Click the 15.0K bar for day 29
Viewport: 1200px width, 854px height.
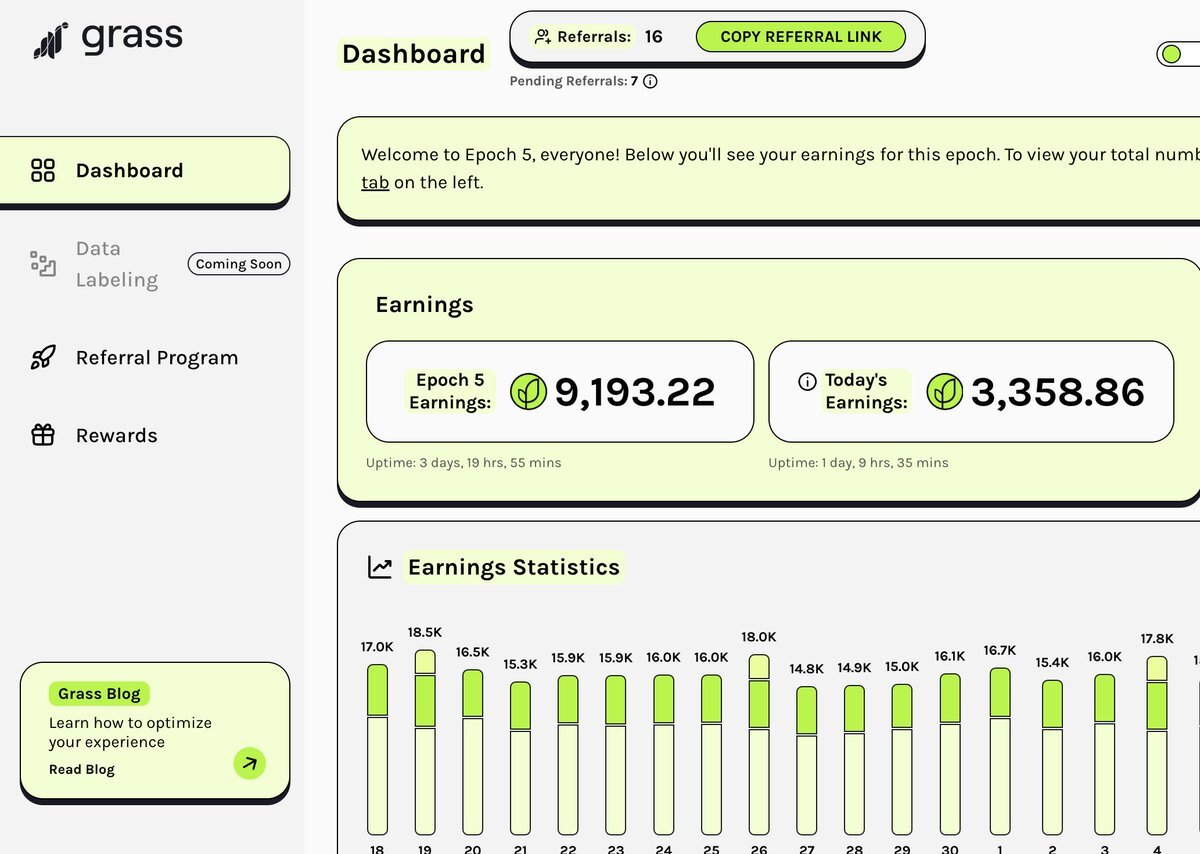(902, 759)
